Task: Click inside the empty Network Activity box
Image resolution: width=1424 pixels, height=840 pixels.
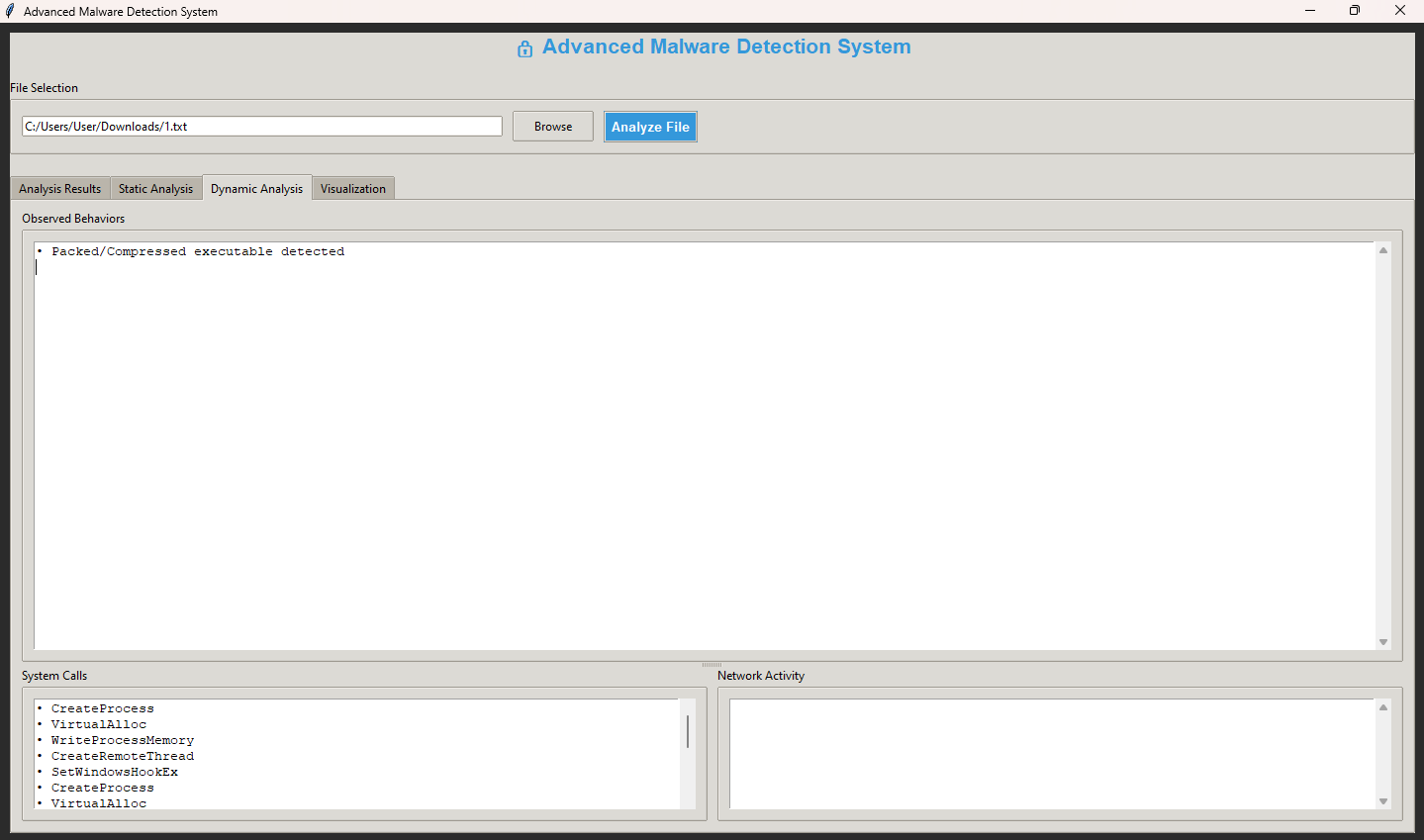Action: pos(1051,754)
